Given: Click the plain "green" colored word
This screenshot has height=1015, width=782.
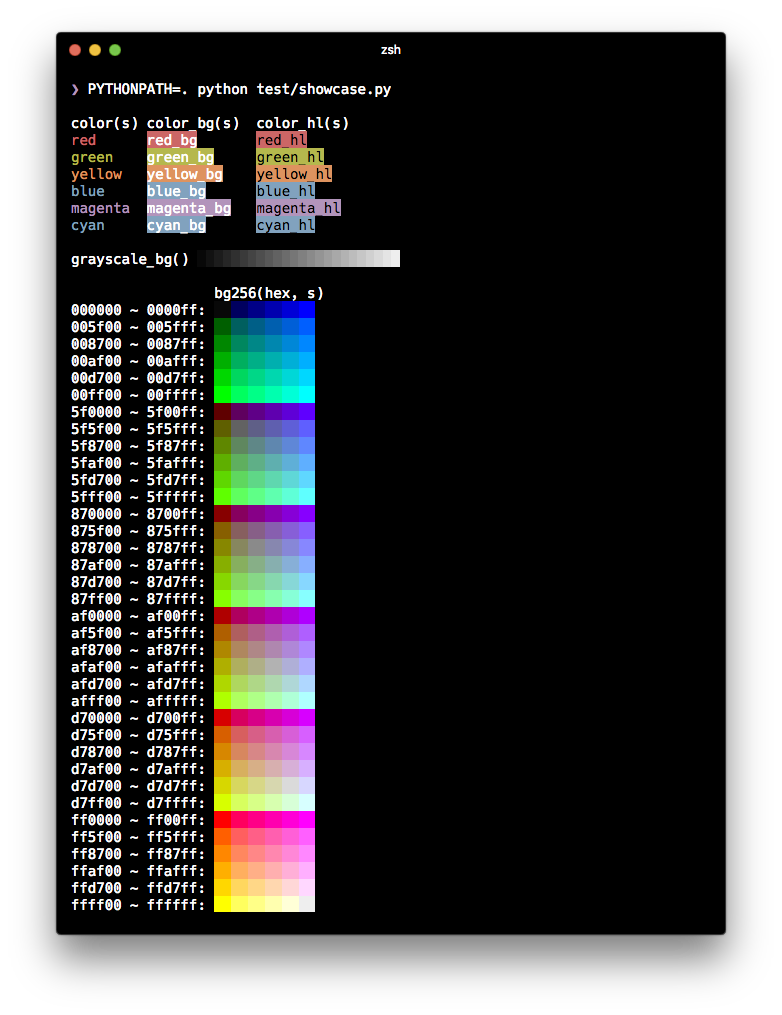Looking at the screenshot, I should (92, 157).
